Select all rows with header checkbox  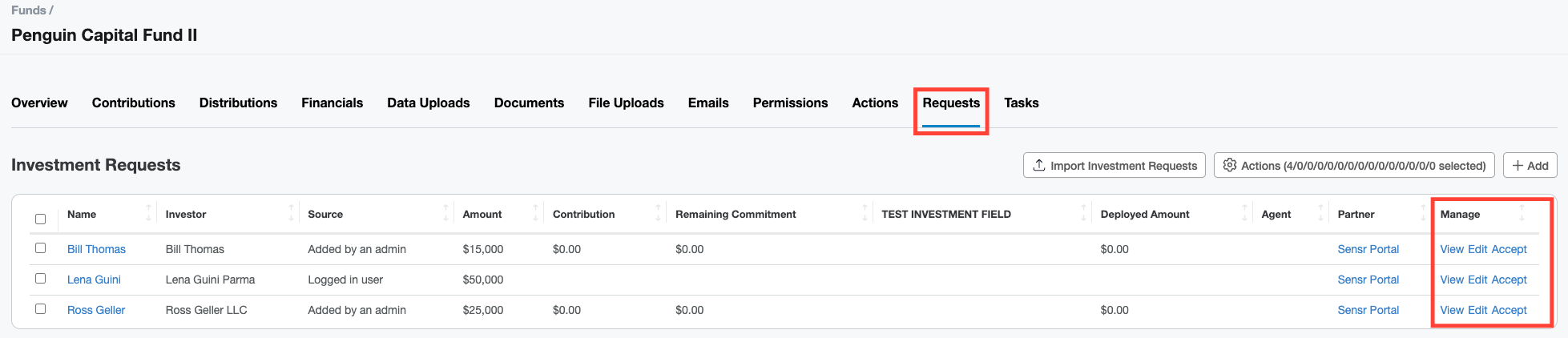pyautogui.click(x=41, y=219)
